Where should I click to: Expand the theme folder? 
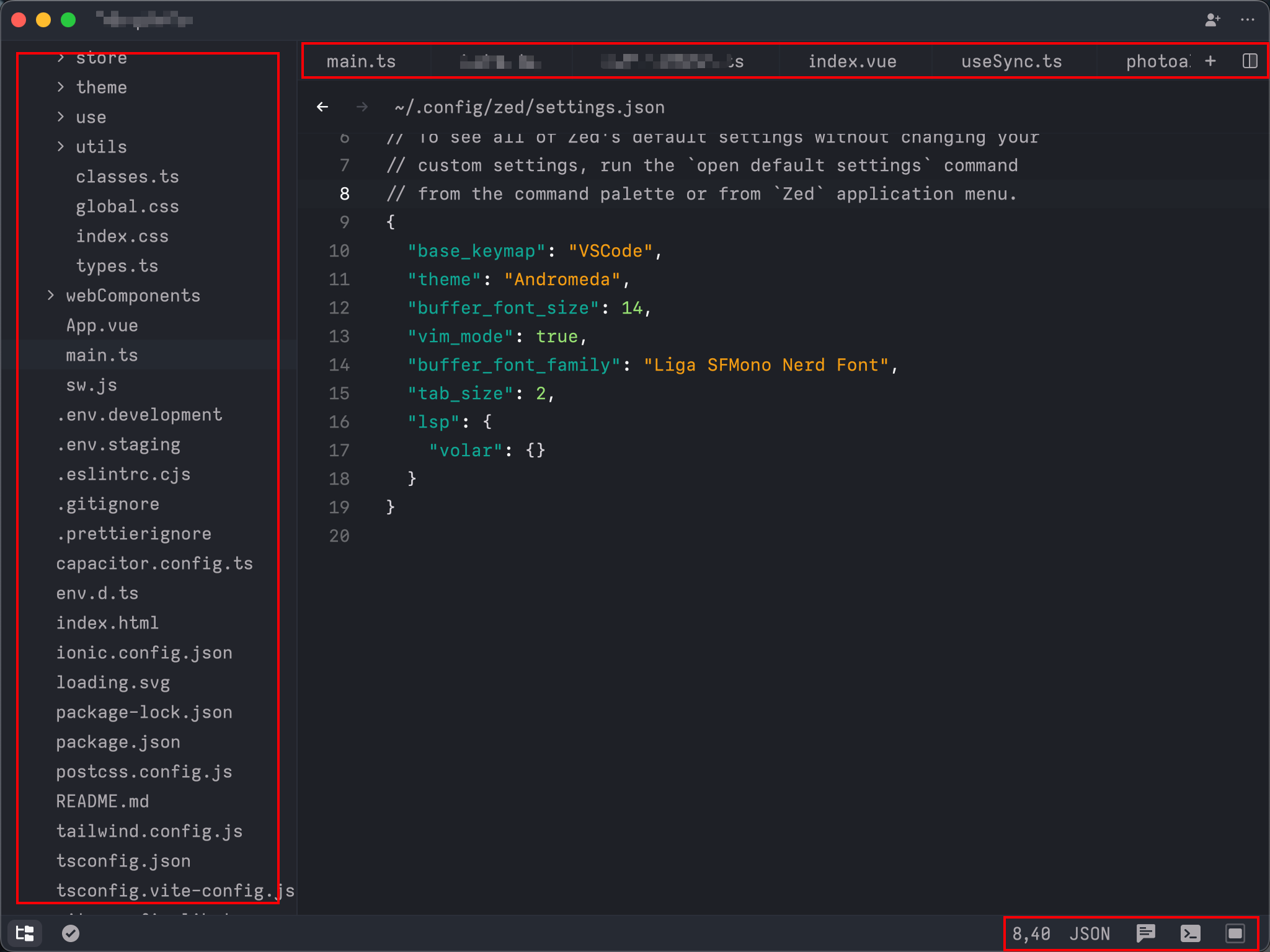(x=101, y=87)
